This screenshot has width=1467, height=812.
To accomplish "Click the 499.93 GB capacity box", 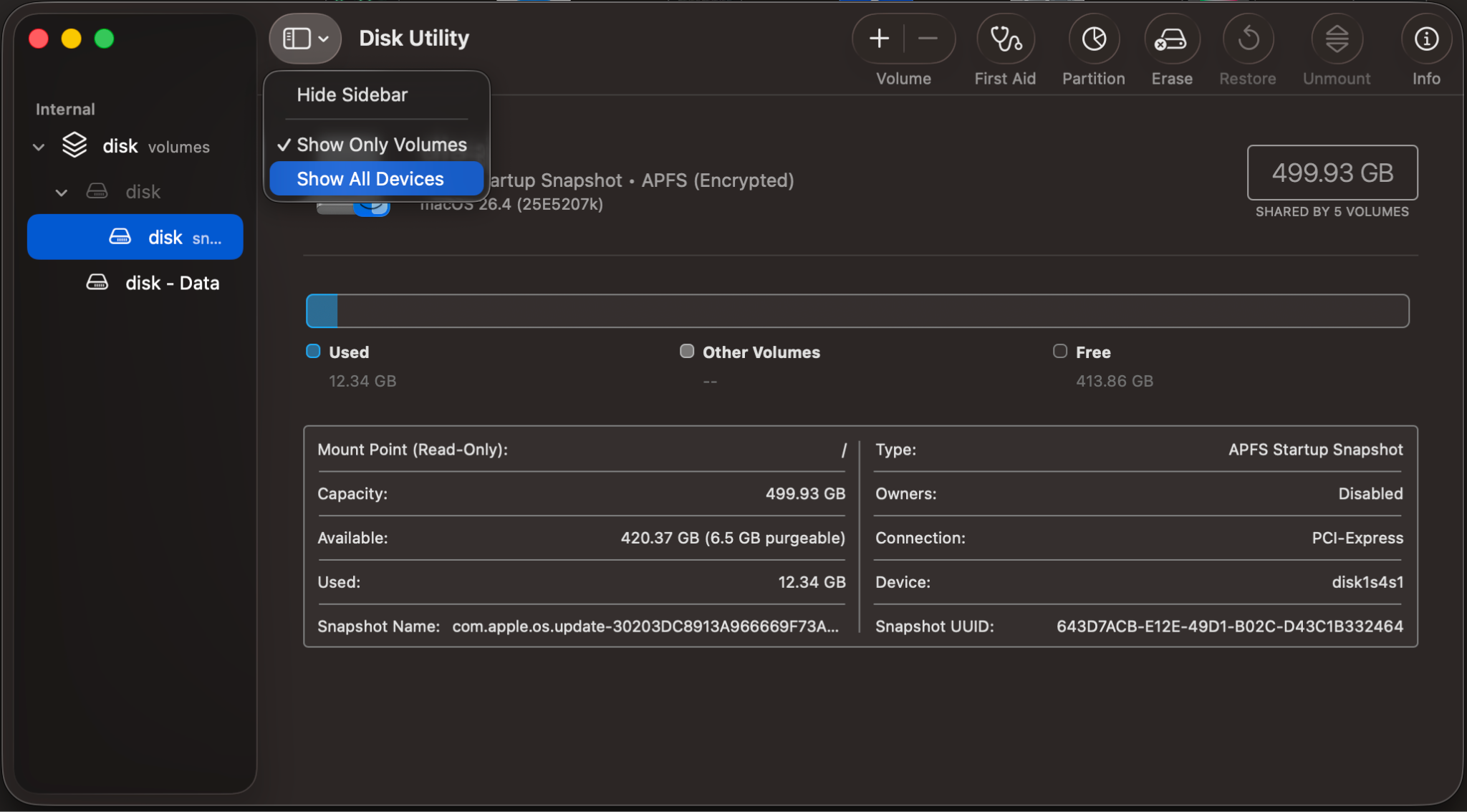I will [x=1332, y=173].
